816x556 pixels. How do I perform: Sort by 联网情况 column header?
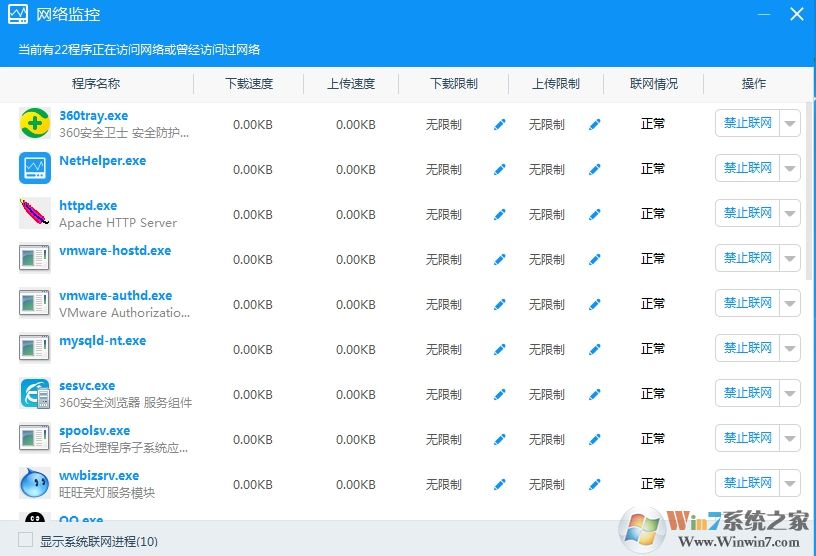click(654, 84)
